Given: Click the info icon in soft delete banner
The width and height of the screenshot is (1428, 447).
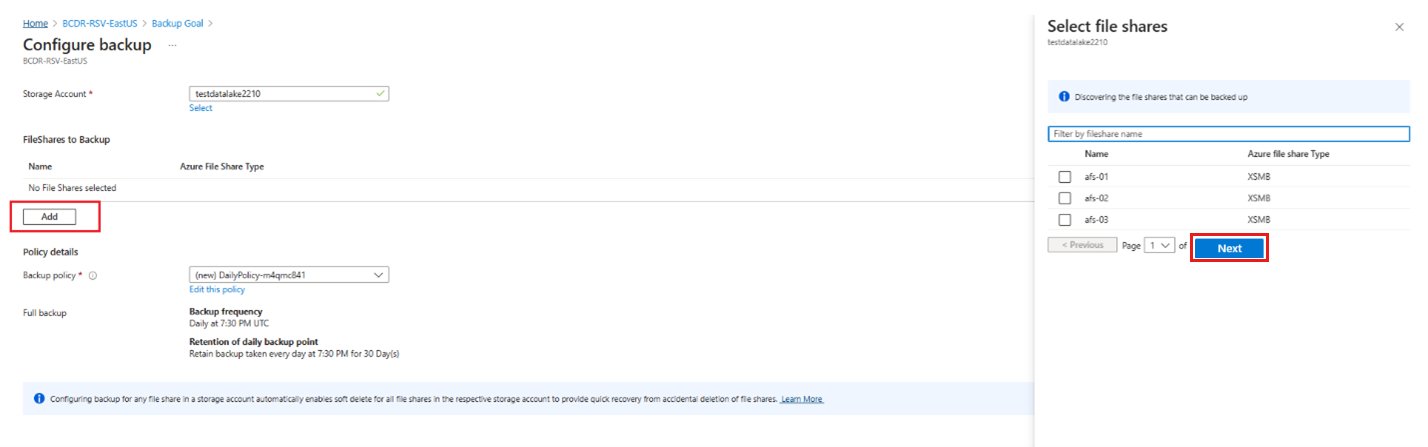Looking at the screenshot, I should pyautogui.click(x=39, y=398).
